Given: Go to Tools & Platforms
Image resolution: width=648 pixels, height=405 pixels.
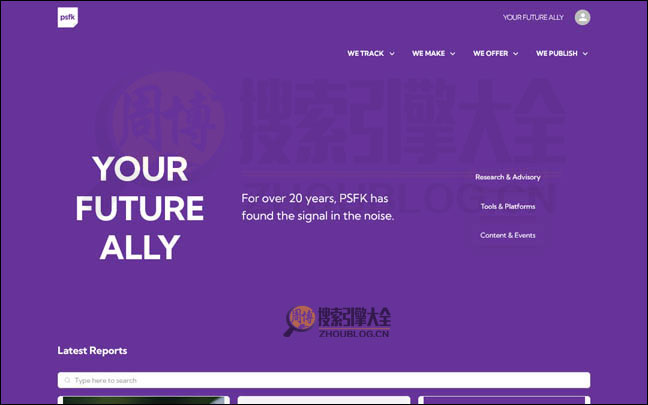Looking at the screenshot, I should tap(507, 206).
